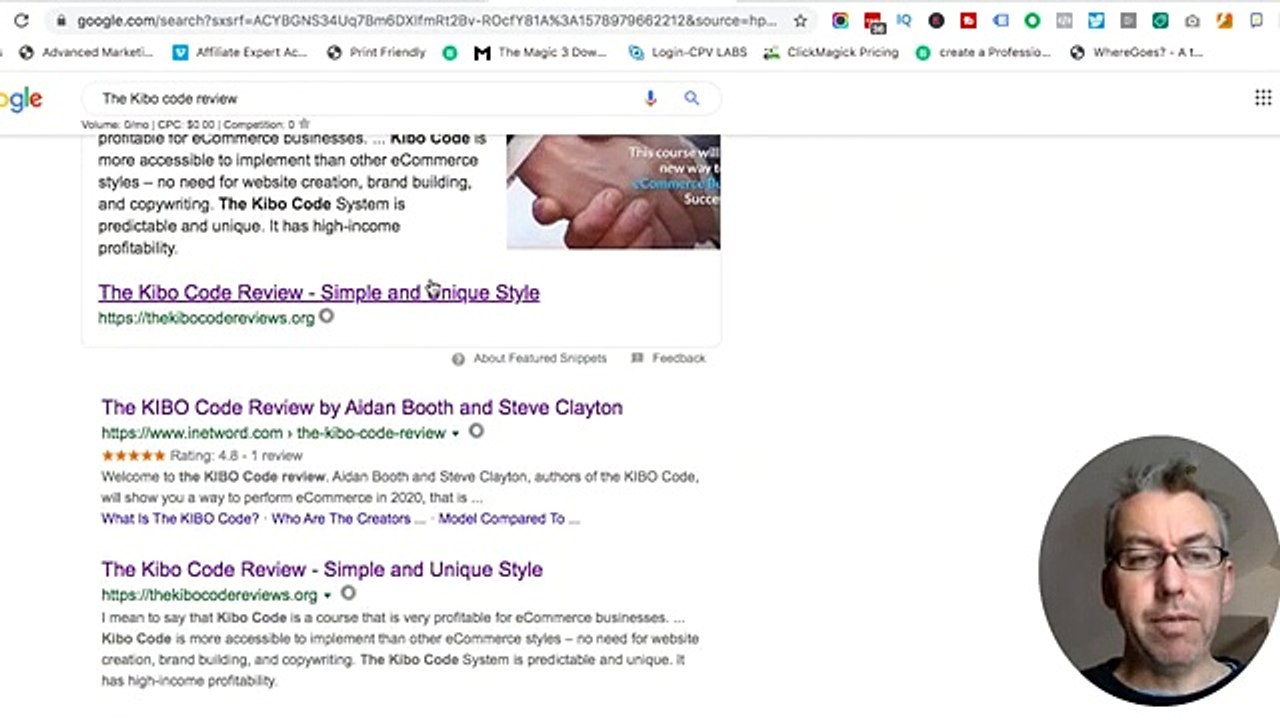1280x720 pixels.
Task: Click the Google logo
Action: [21, 98]
